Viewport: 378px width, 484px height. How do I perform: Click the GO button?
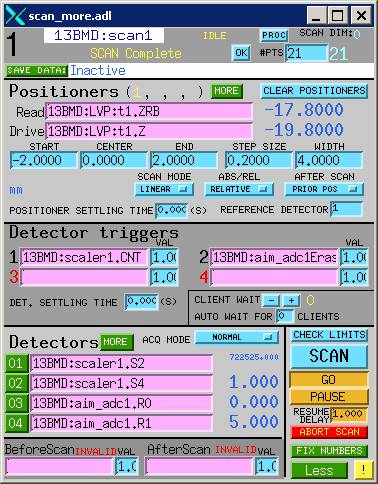(x=329, y=380)
